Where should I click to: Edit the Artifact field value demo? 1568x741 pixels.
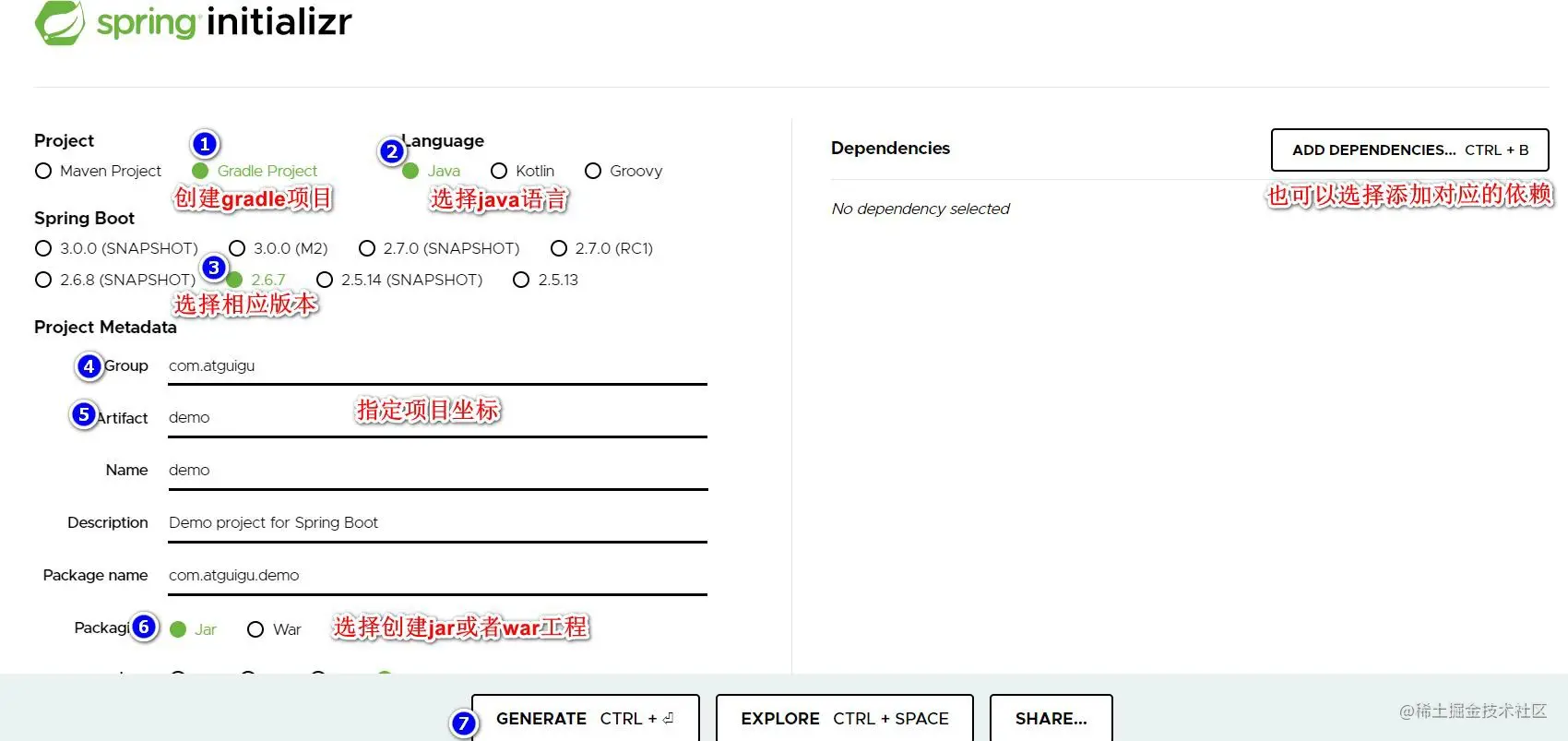pyautogui.click(x=437, y=418)
